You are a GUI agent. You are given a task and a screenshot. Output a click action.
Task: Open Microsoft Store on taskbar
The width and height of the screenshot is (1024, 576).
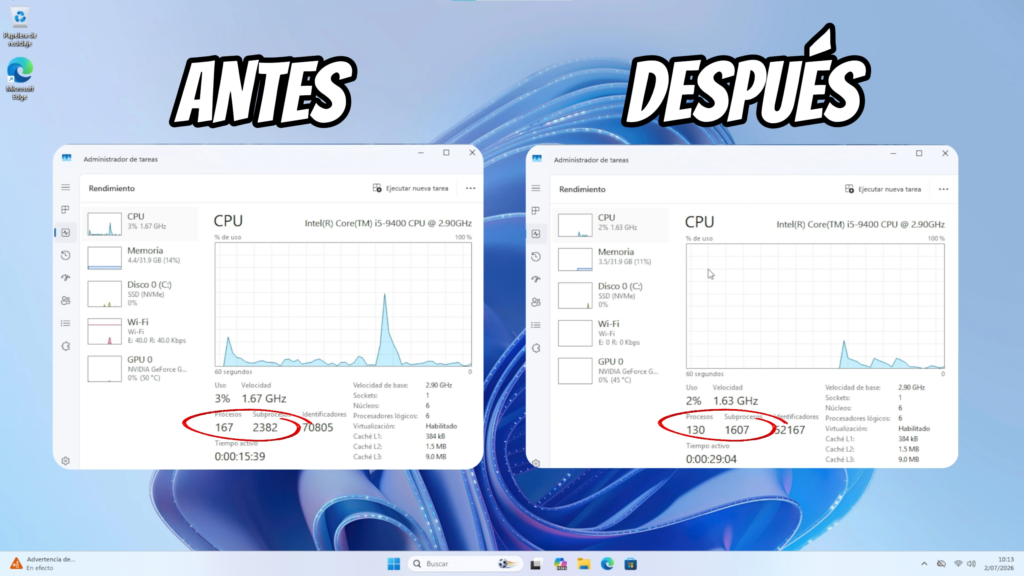coord(631,564)
